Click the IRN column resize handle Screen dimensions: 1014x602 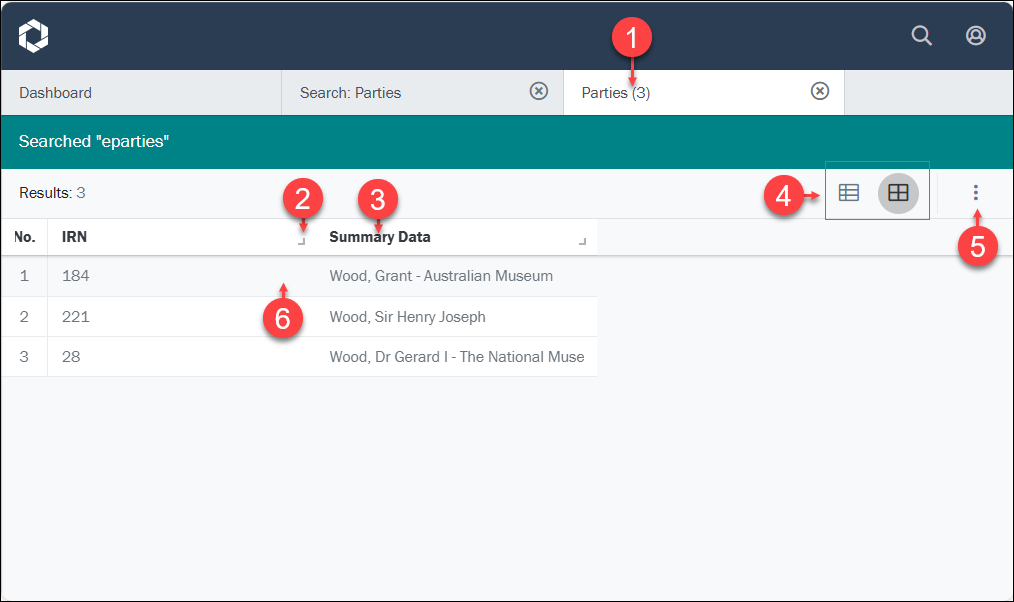[301, 242]
